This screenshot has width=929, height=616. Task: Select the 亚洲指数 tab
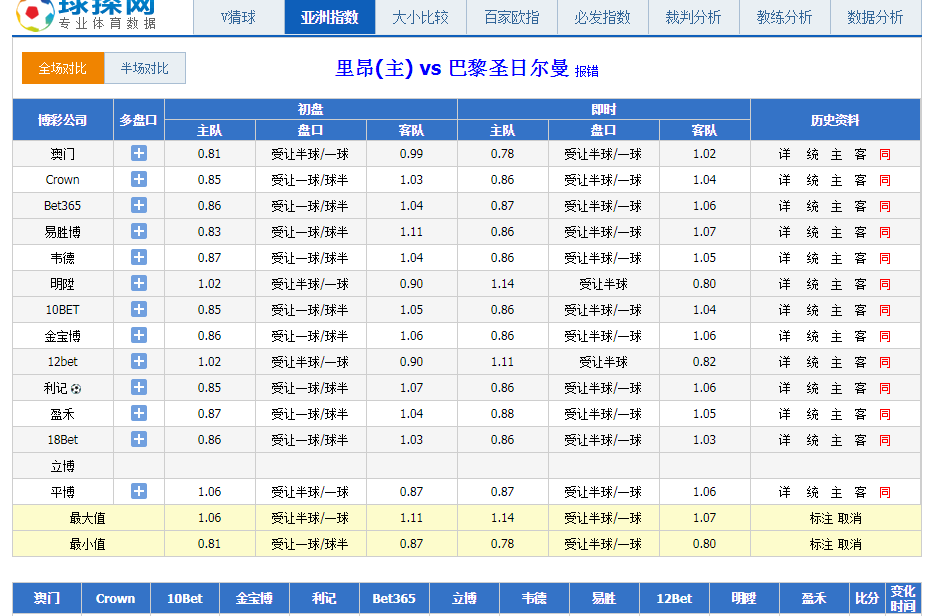click(x=330, y=17)
